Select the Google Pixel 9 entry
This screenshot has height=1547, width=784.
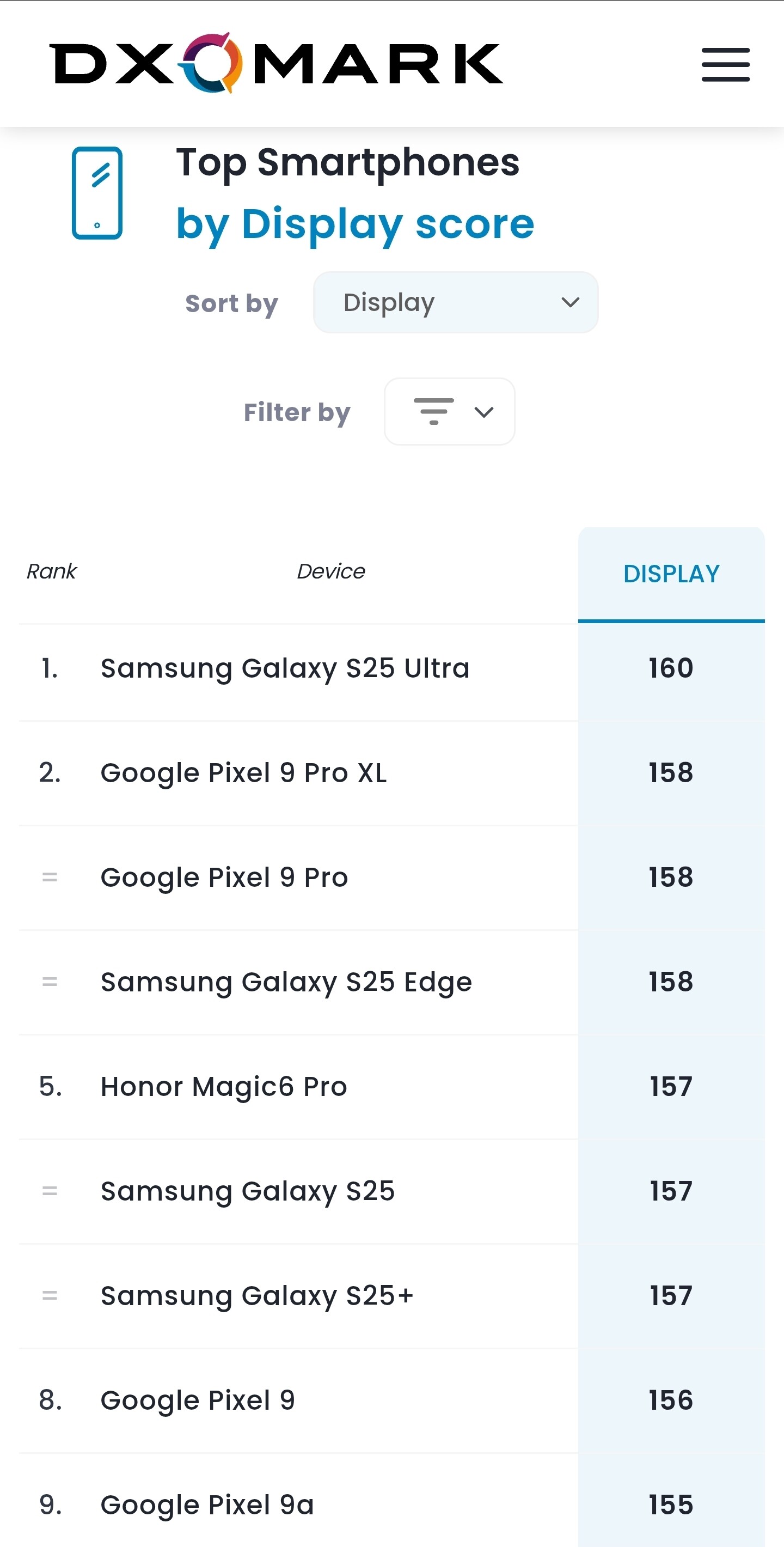(198, 1400)
